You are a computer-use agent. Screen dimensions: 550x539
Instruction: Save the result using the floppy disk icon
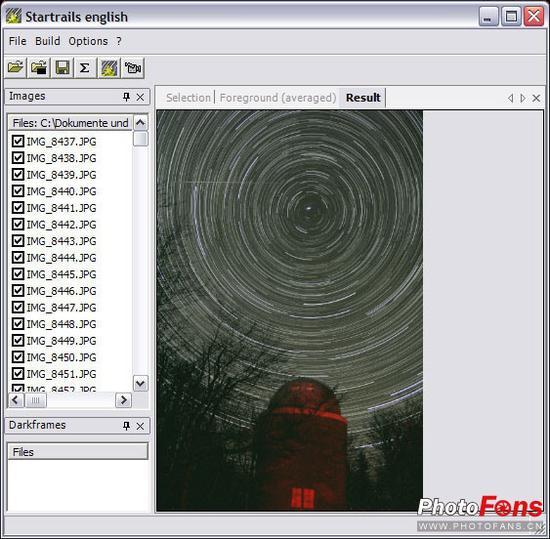click(62, 67)
